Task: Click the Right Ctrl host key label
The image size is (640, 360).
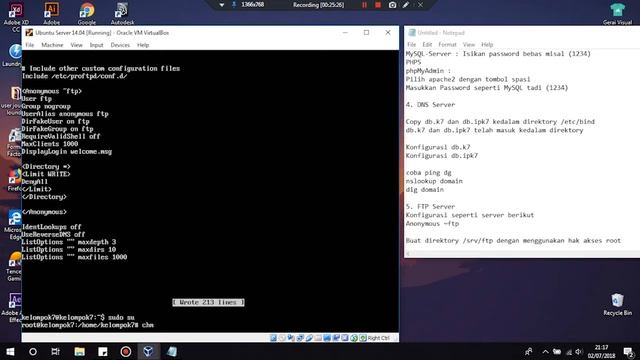Action: [379, 338]
